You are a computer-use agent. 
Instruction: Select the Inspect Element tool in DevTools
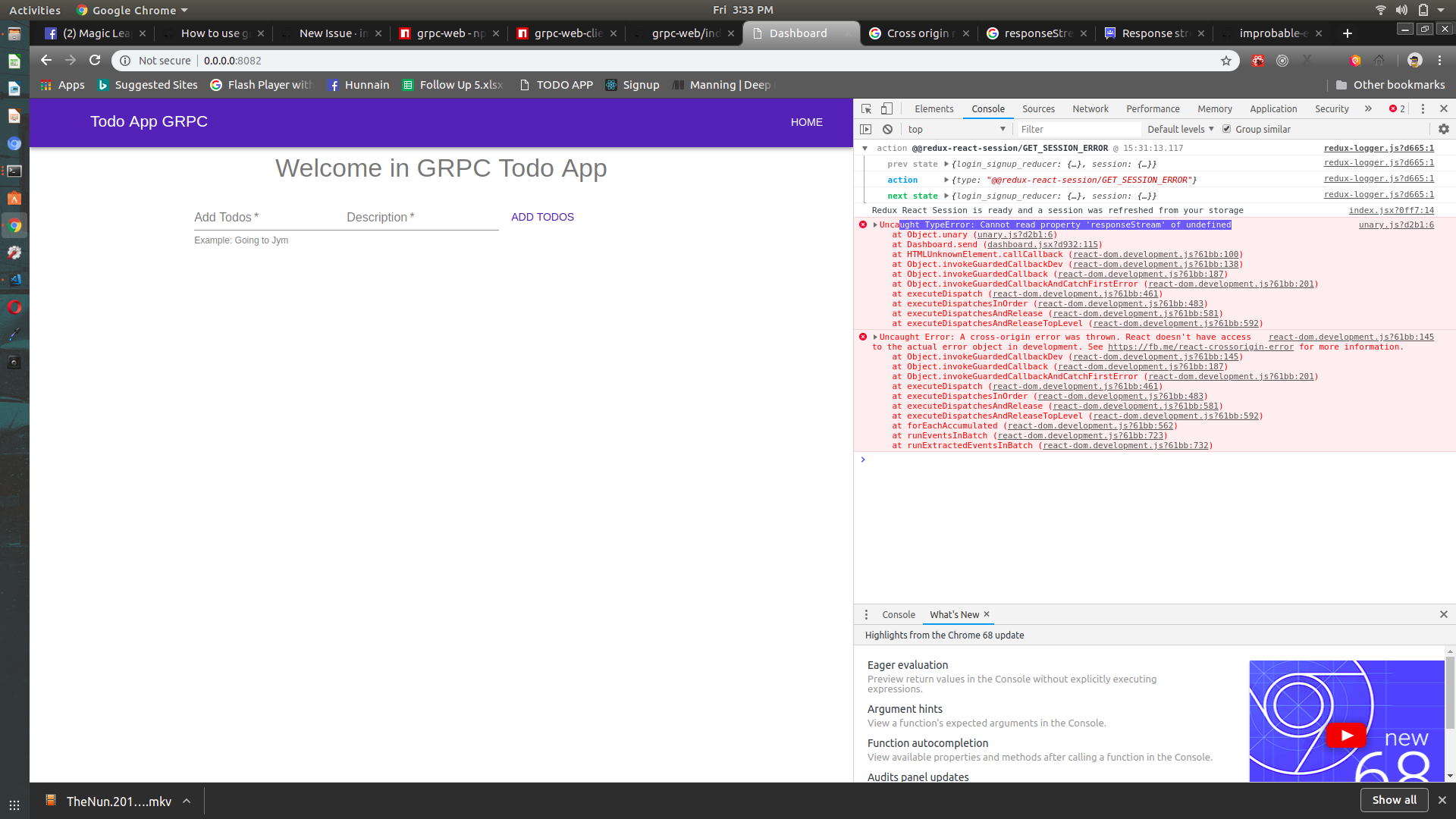coord(865,108)
